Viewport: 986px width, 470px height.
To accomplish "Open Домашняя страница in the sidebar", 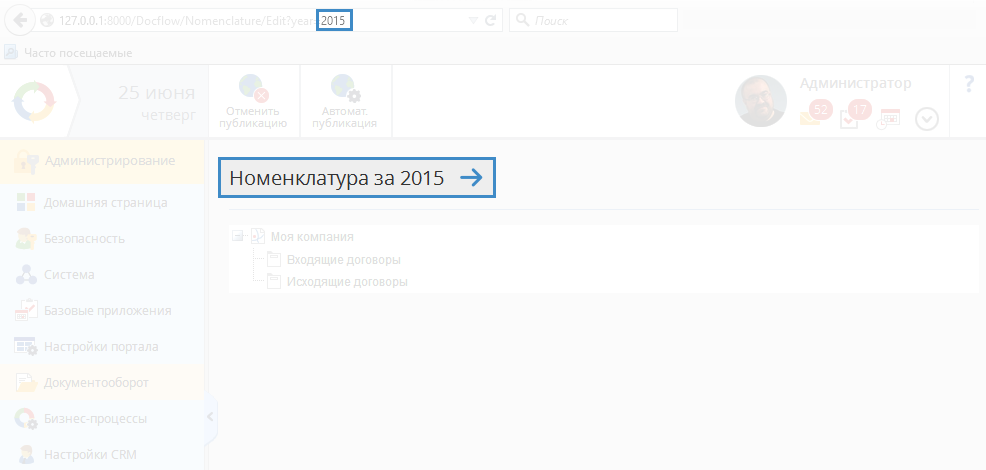I will point(105,203).
